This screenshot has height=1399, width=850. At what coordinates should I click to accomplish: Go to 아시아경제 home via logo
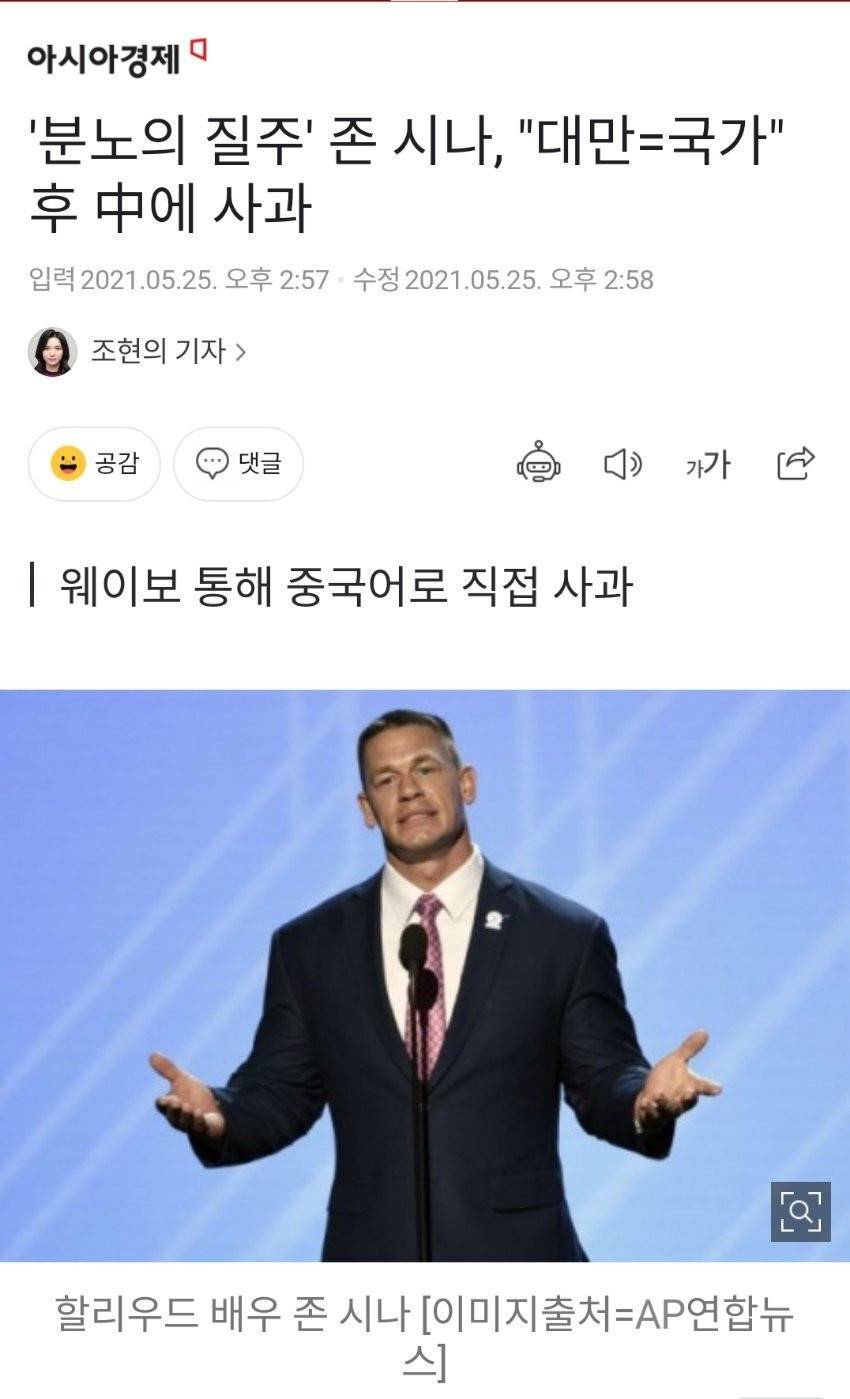(117, 58)
